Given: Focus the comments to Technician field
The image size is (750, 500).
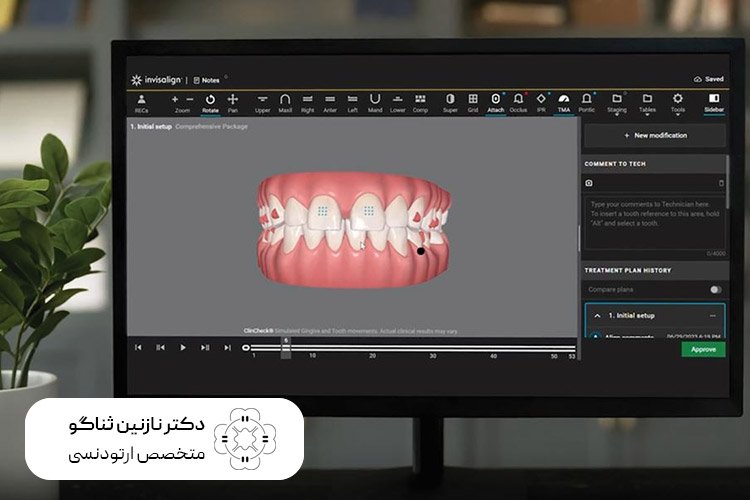Looking at the screenshot, I should coord(655,222).
